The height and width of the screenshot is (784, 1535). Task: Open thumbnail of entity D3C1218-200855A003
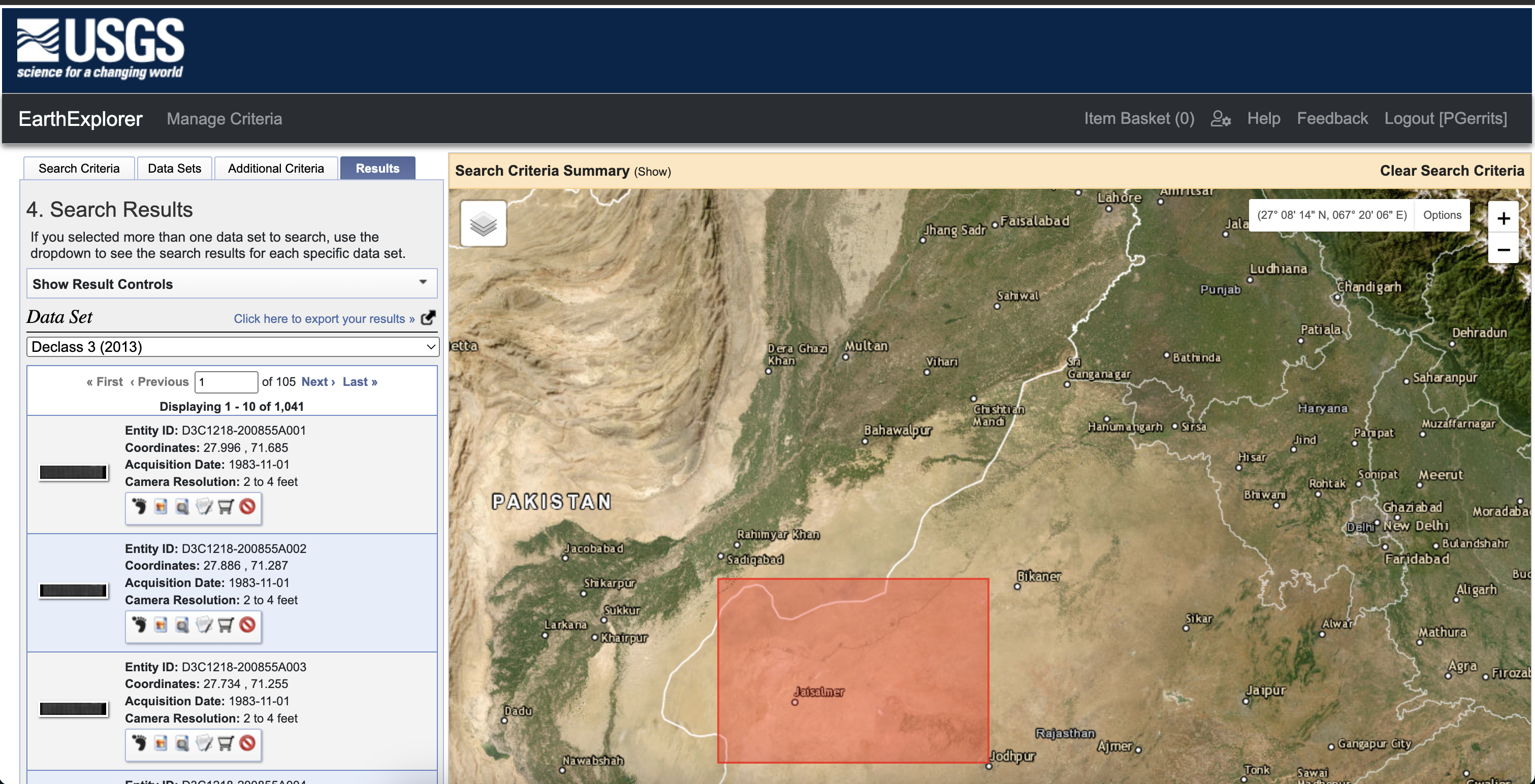pyautogui.click(x=73, y=709)
